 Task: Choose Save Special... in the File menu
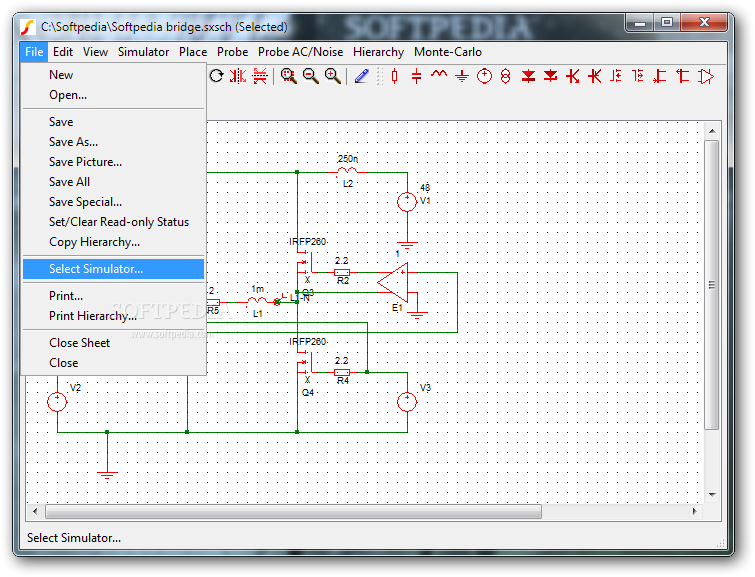point(114,202)
